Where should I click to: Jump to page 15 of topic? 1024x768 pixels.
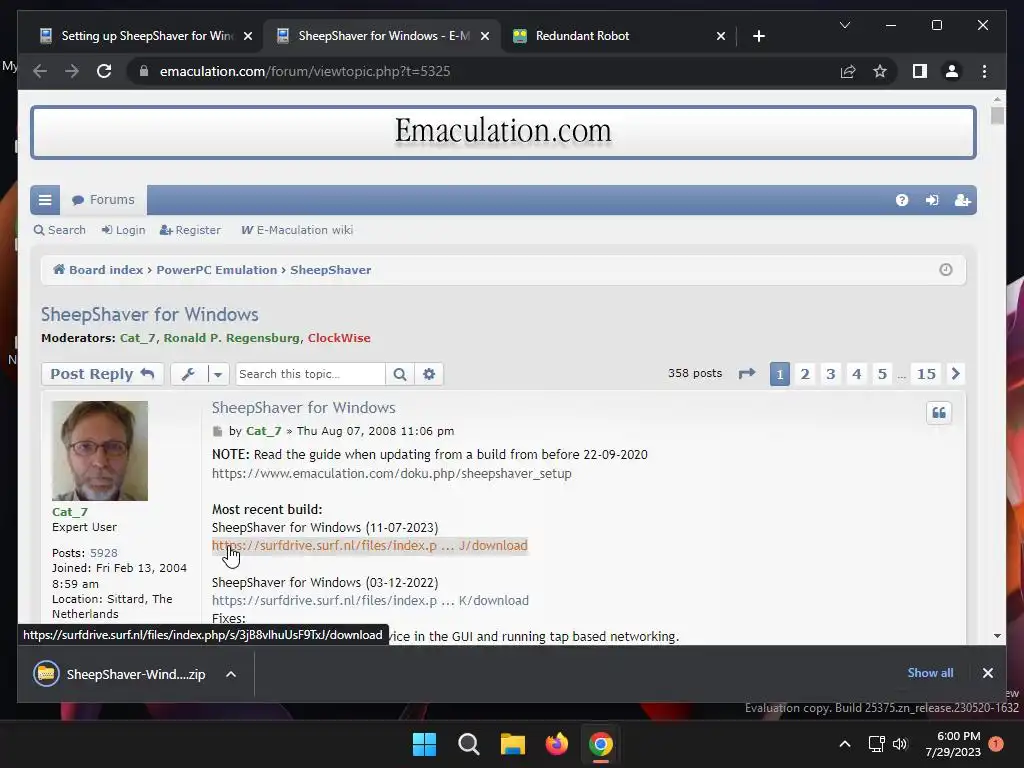coord(926,374)
